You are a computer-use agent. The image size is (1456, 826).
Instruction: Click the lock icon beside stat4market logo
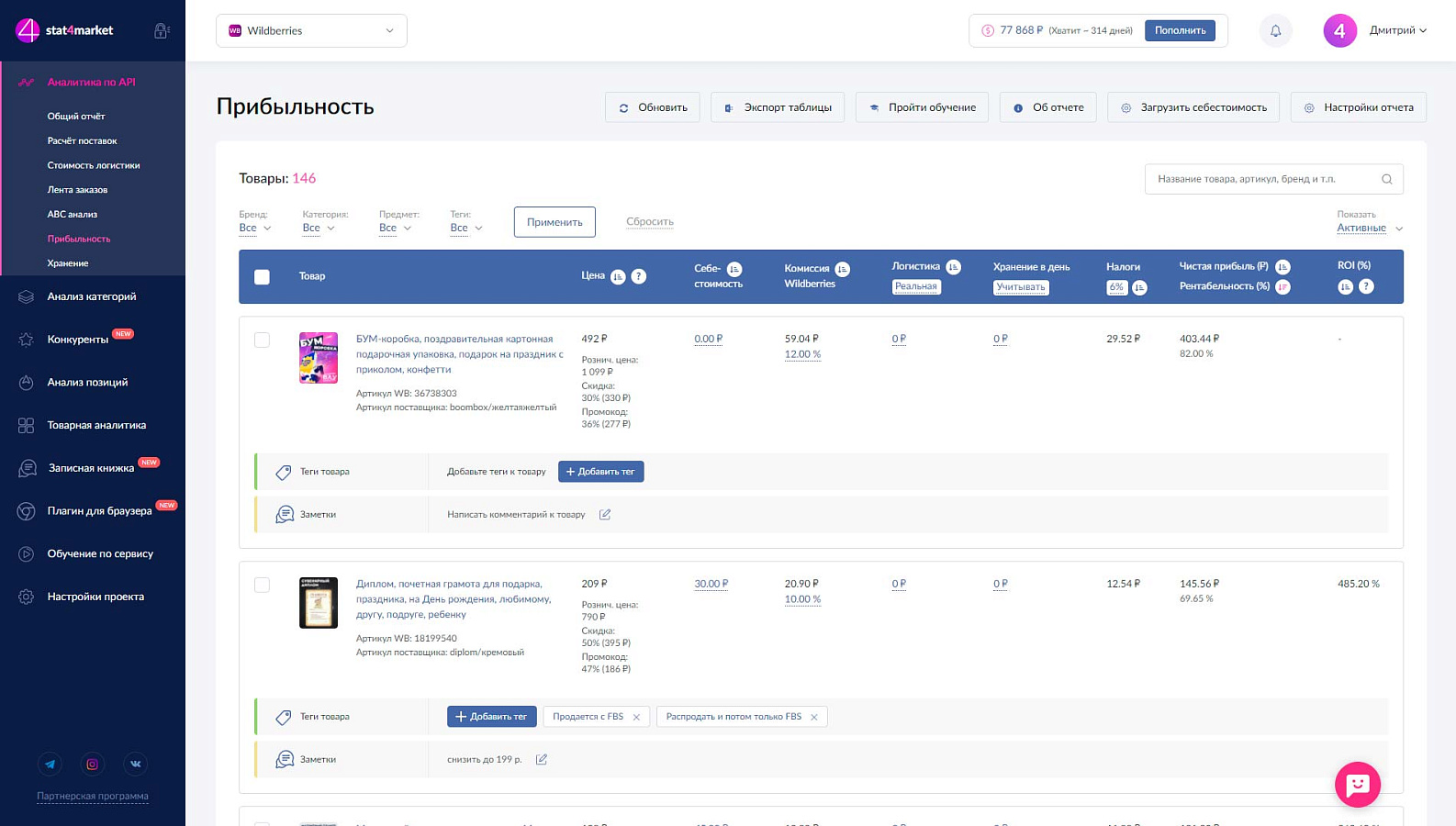pos(162,30)
